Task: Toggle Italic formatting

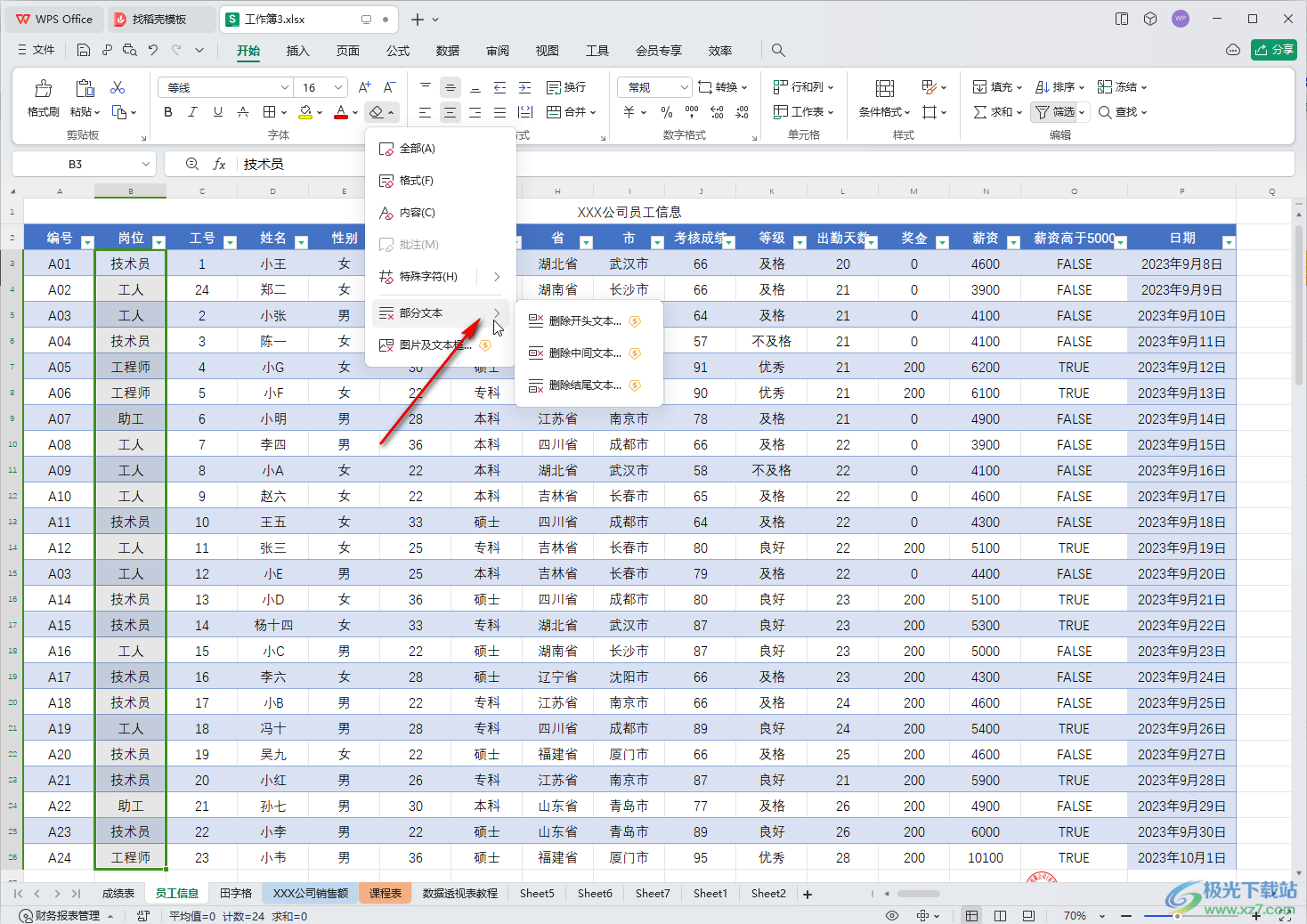Action: click(x=192, y=112)
